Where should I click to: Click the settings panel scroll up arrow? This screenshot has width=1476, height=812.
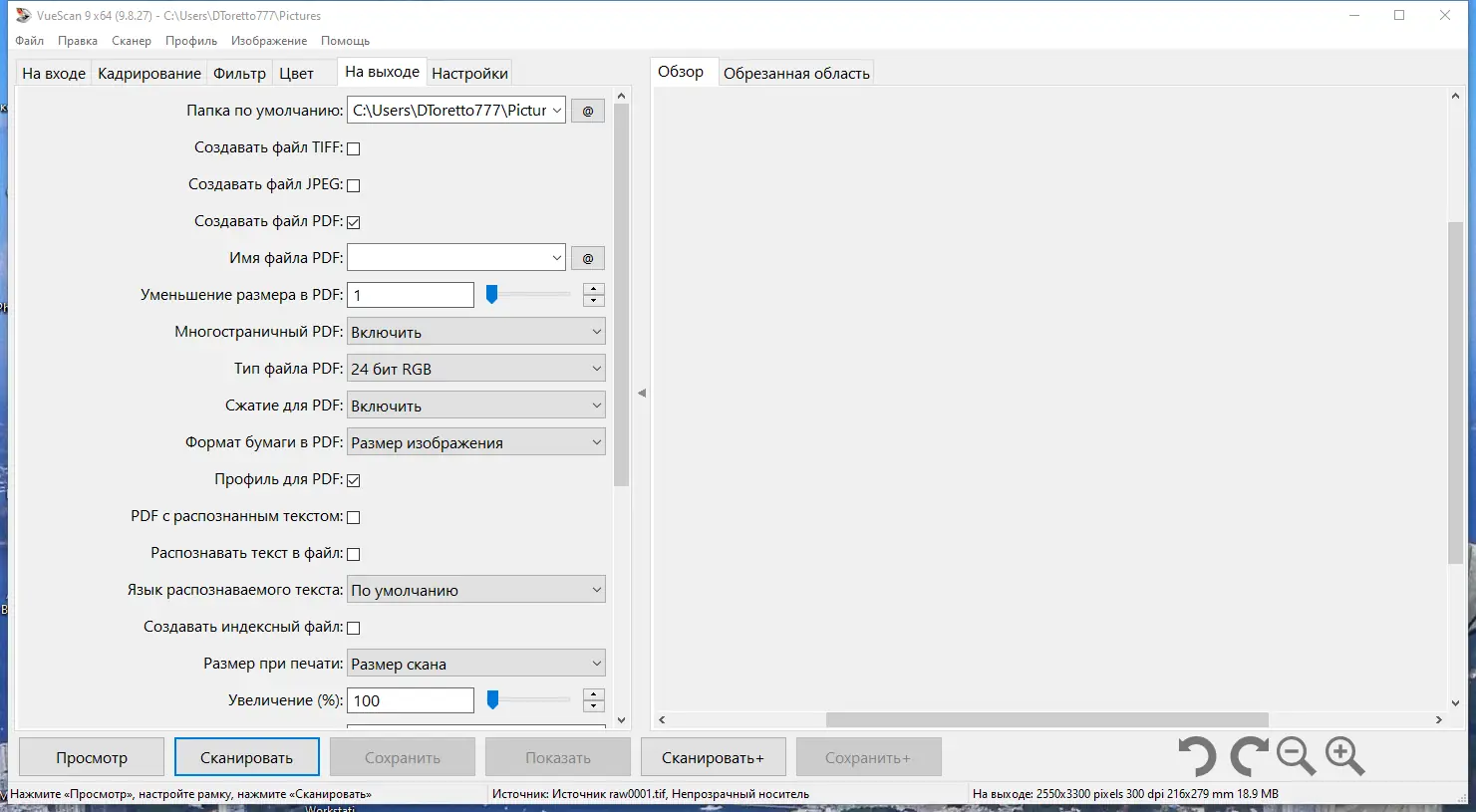pos(622,97)
